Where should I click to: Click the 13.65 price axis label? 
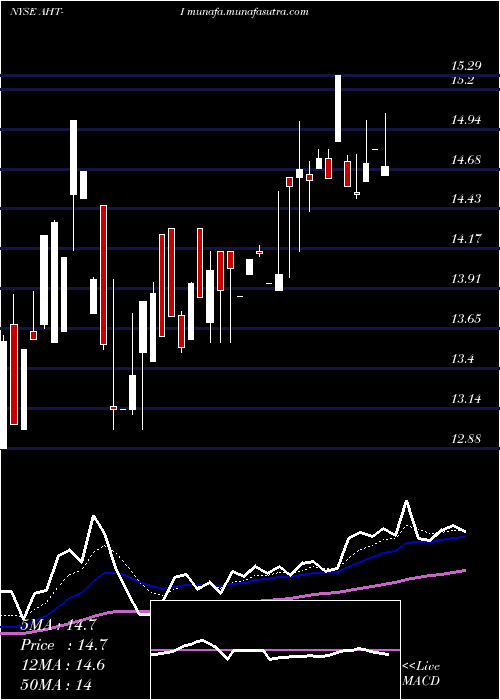466,319
